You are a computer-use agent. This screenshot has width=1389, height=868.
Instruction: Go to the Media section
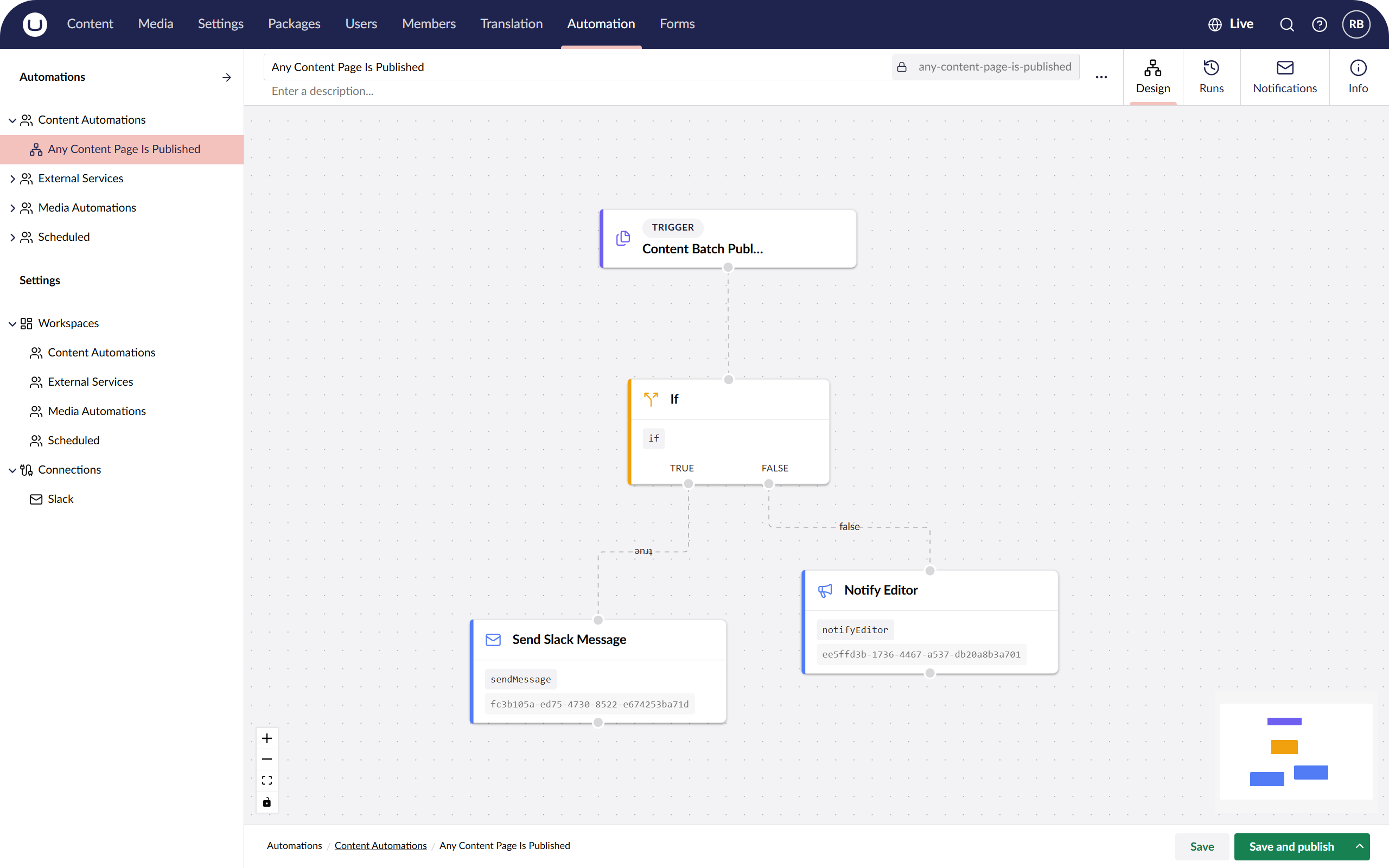156,24
